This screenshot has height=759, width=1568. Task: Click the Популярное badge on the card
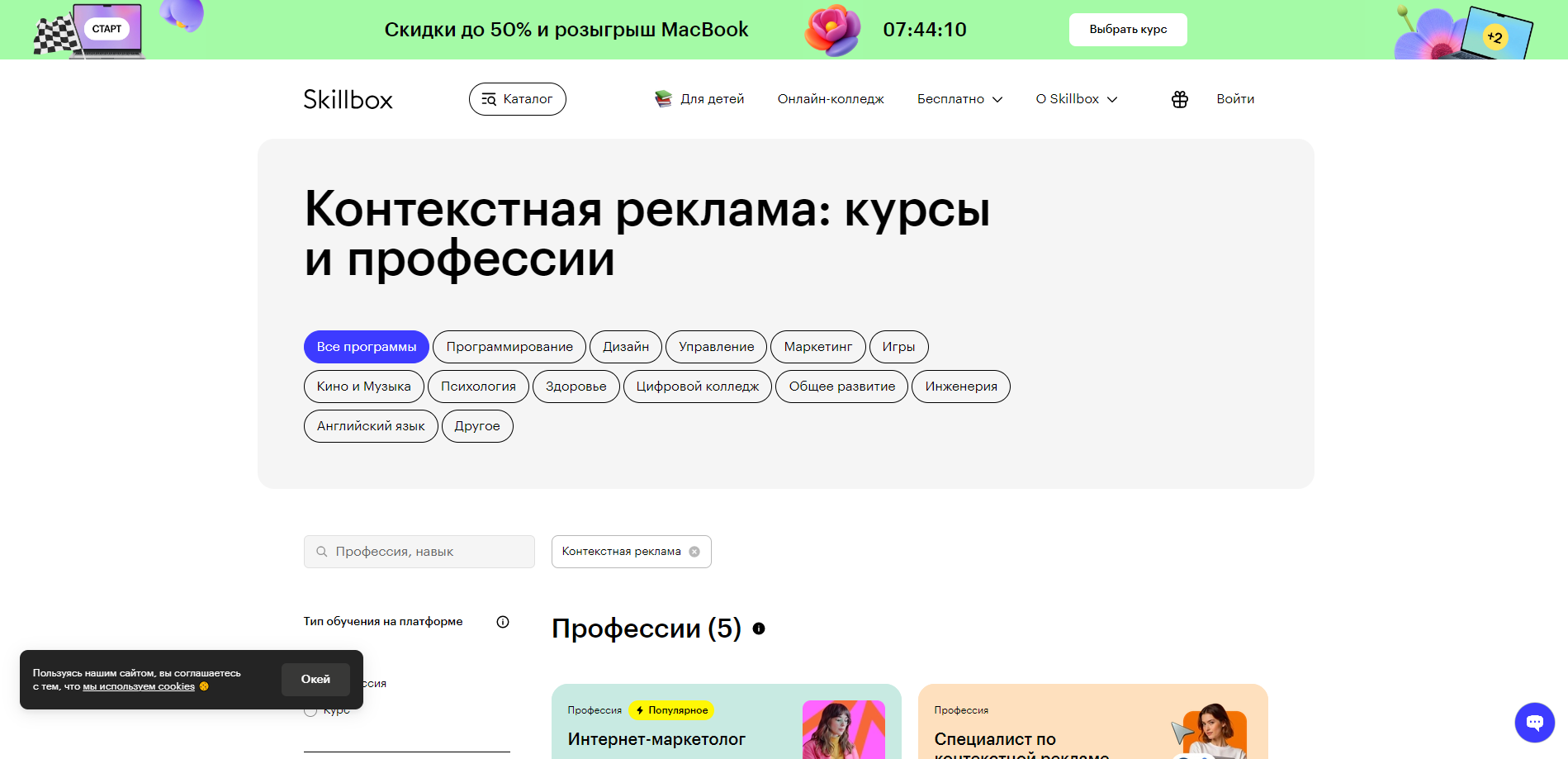[671, 710]
